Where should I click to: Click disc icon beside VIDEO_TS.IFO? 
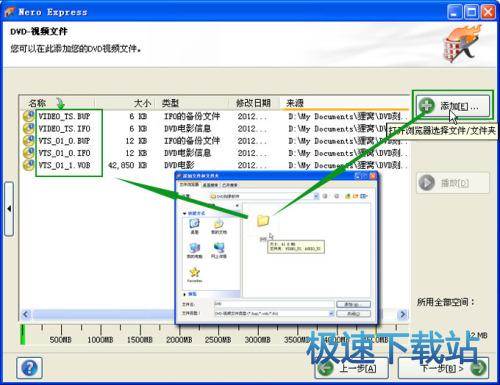click(29, 129)
